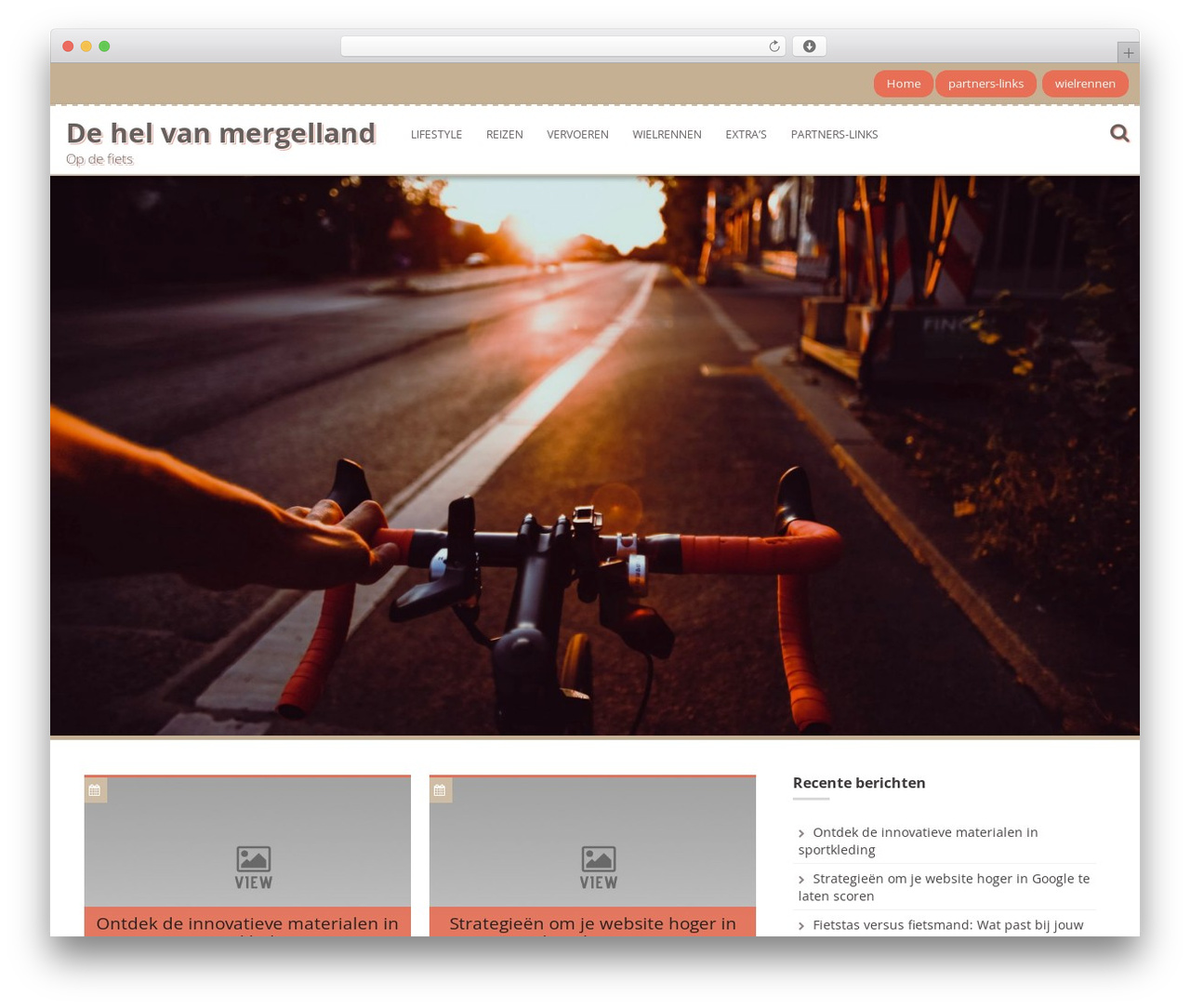Click chevron beside 'Ontdek de innovatieve materialen' sidebar link

801,833
